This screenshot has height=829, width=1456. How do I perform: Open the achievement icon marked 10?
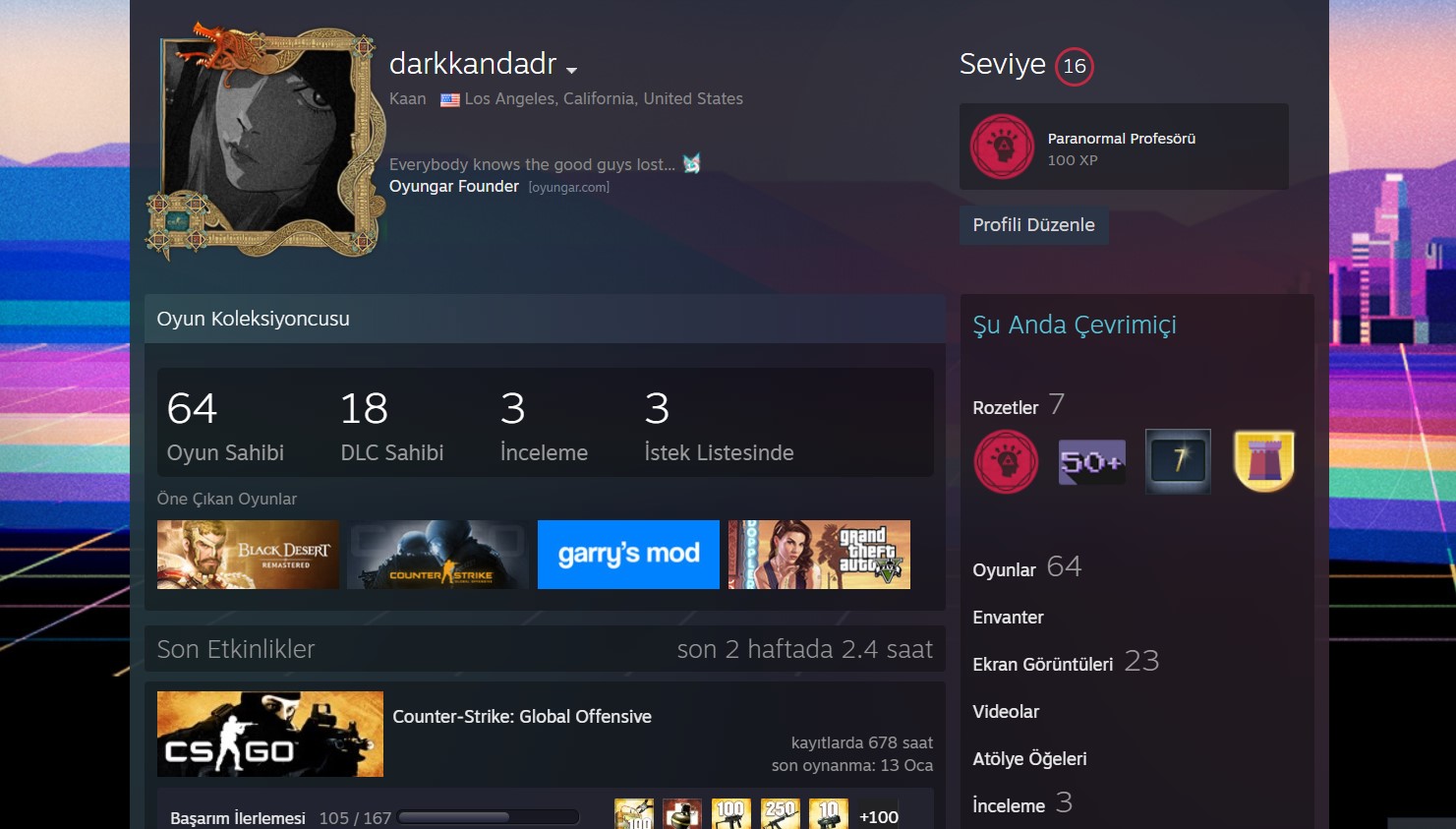pyautogui.click(x=828, y=814)
